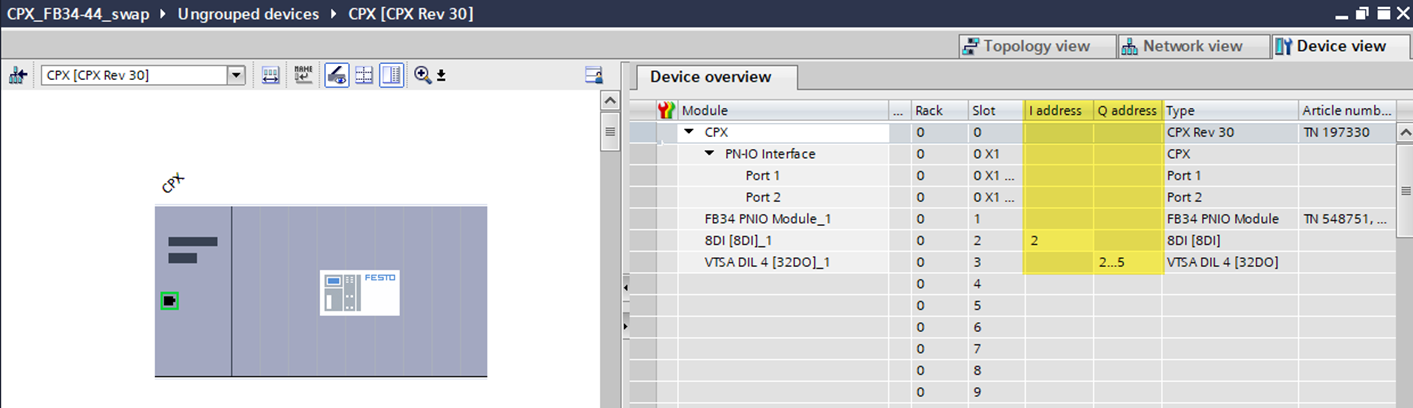Click CPX_FB34-44_swap in the breadcrumb
The width and height of the screenshot is (1413, 408).
(x=77, y=14)
